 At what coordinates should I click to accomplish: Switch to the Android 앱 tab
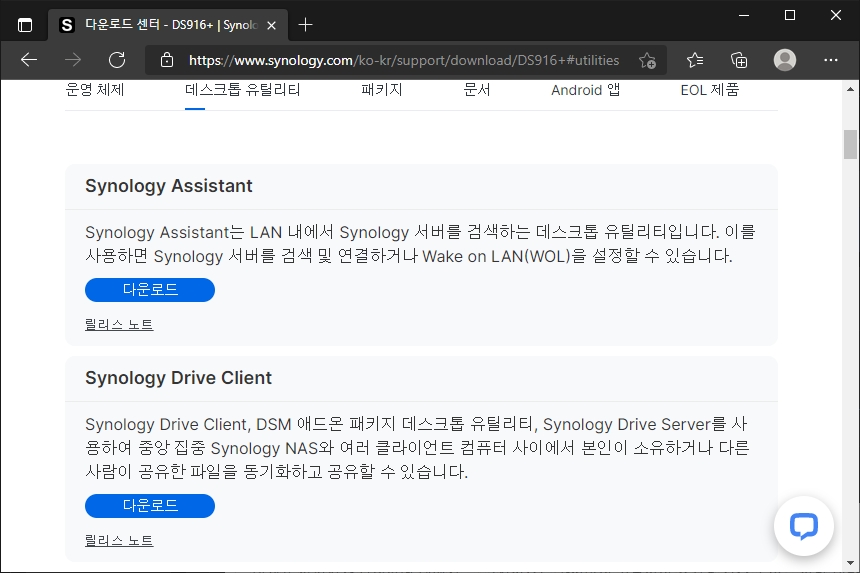coord(586,90)
